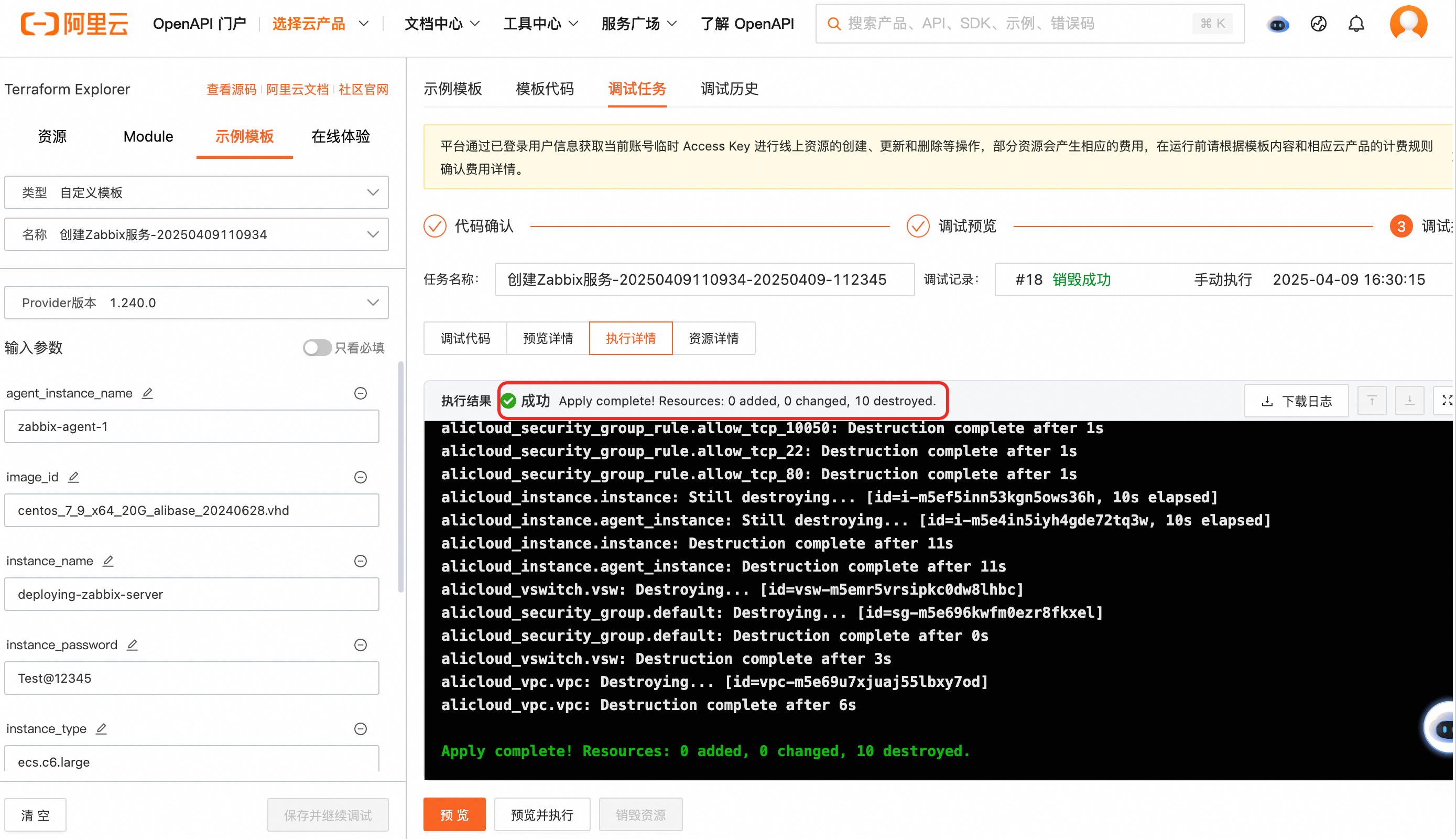Click OpenAPI 门户 link
Screen dimensions: 1456x839
tap(199, 24)
